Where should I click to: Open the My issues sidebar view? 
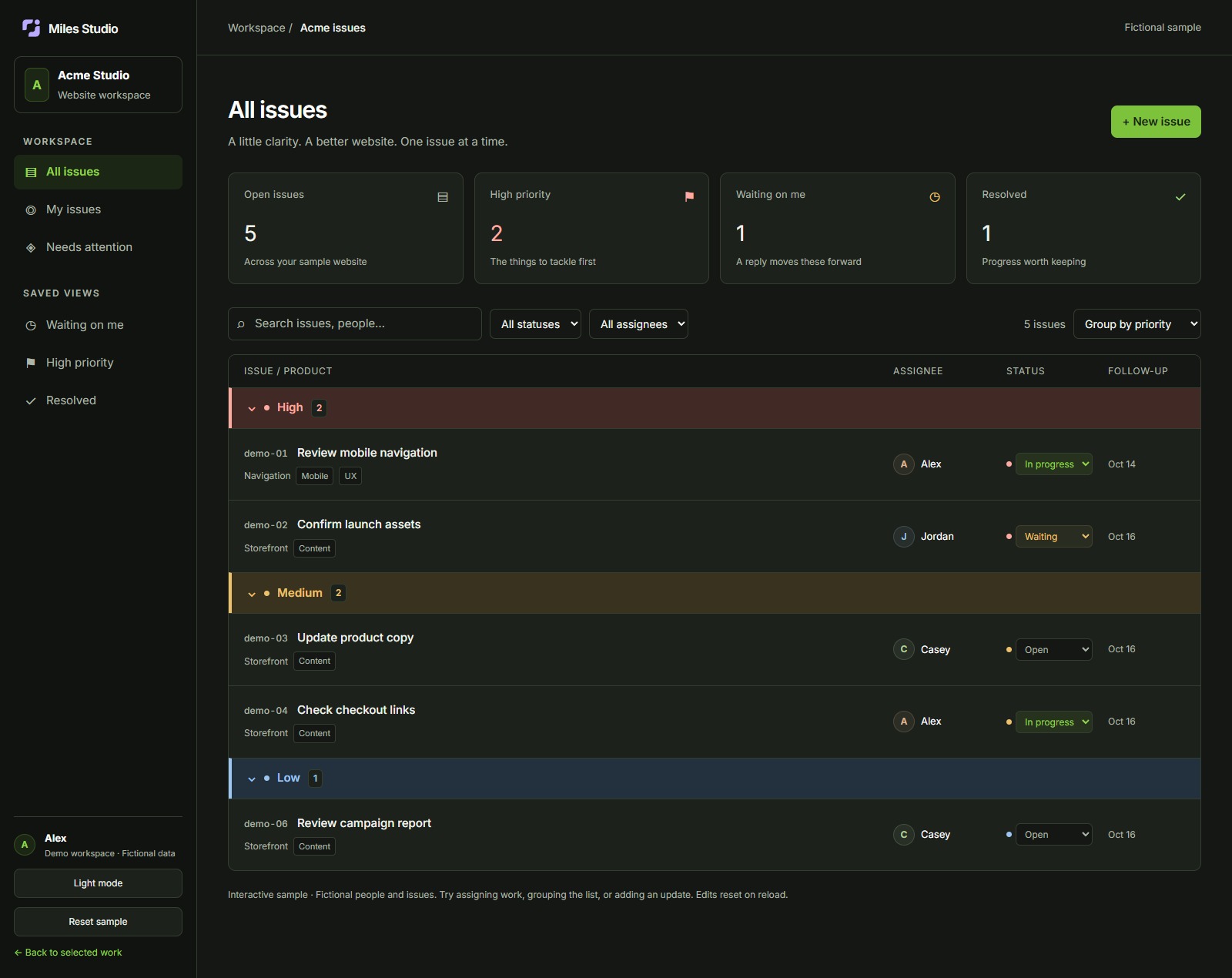click(x=98, y=209)
